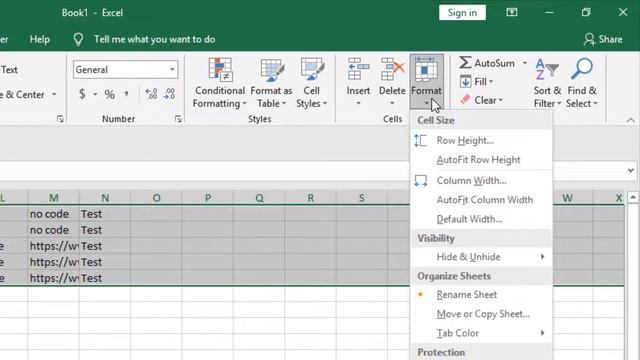Collapse the ribbon with the chevron

pyautogui.click(x=631, y=120)
